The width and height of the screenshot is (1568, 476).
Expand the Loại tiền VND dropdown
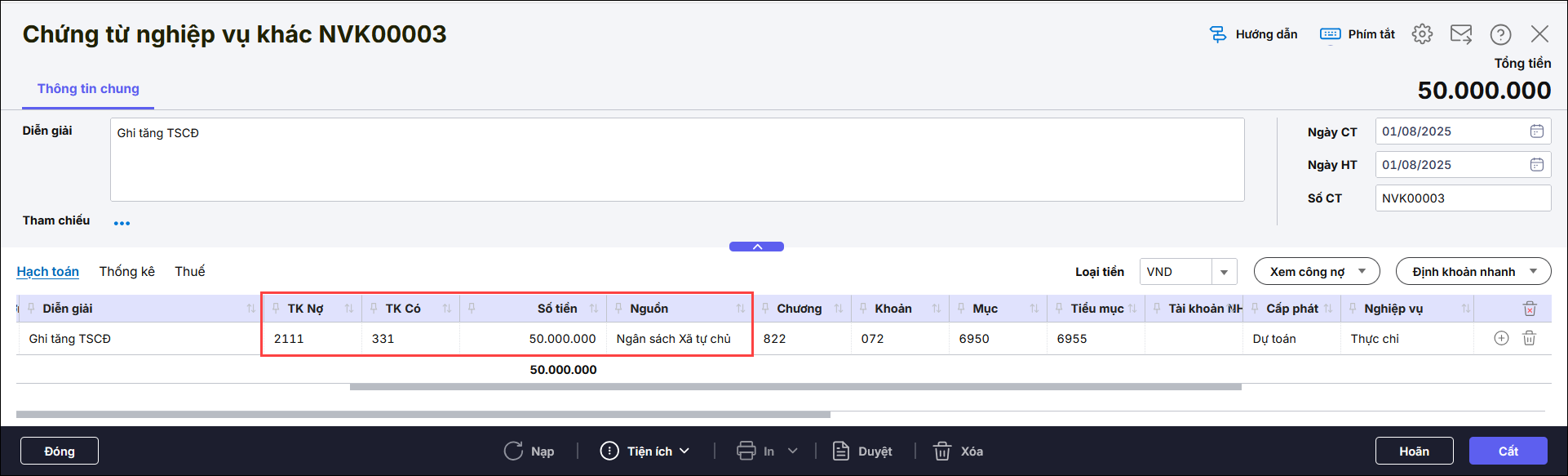(1224, 272)
